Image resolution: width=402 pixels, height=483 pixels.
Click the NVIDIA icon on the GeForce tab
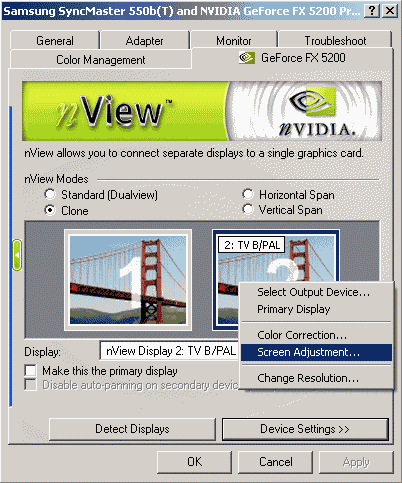(247, 58)
